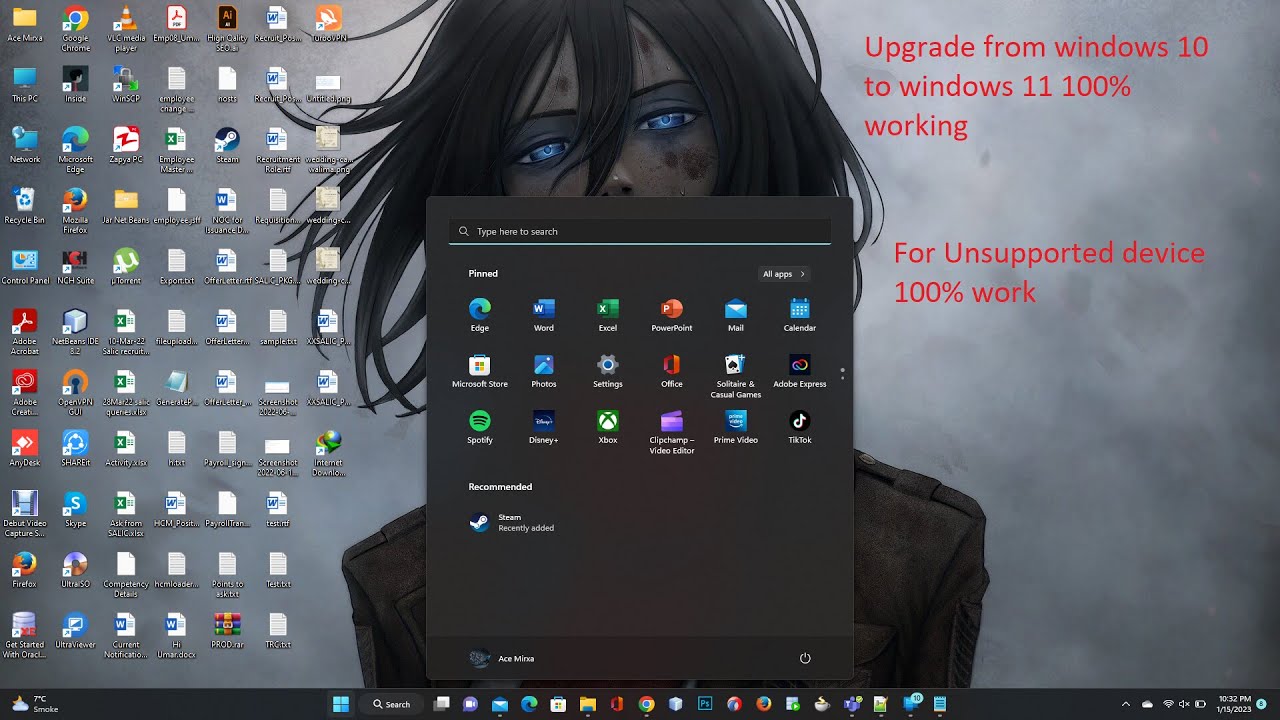The image size is (1280, 720).
Task: Select NetBeans IDE 8.2 shortcut
Action: pos(75,332)
